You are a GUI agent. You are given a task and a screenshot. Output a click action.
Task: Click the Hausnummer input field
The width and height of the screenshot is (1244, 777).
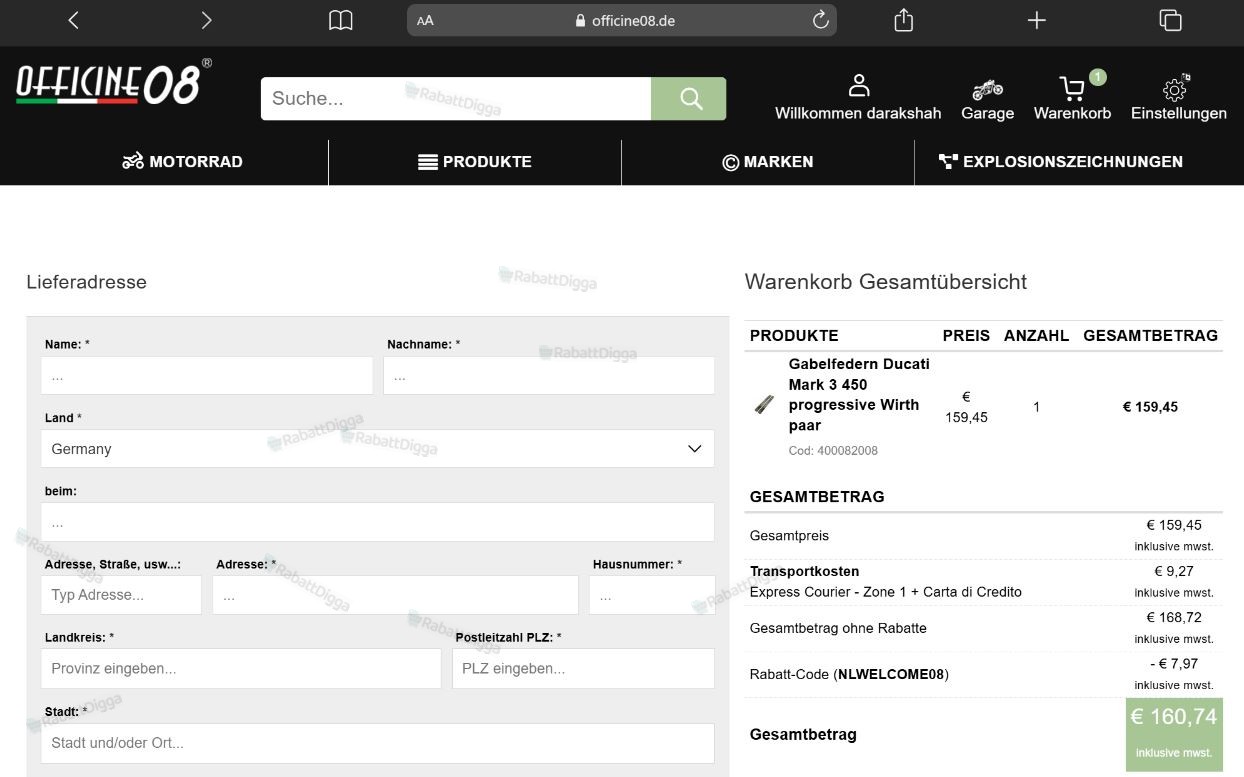click(652, 595)
